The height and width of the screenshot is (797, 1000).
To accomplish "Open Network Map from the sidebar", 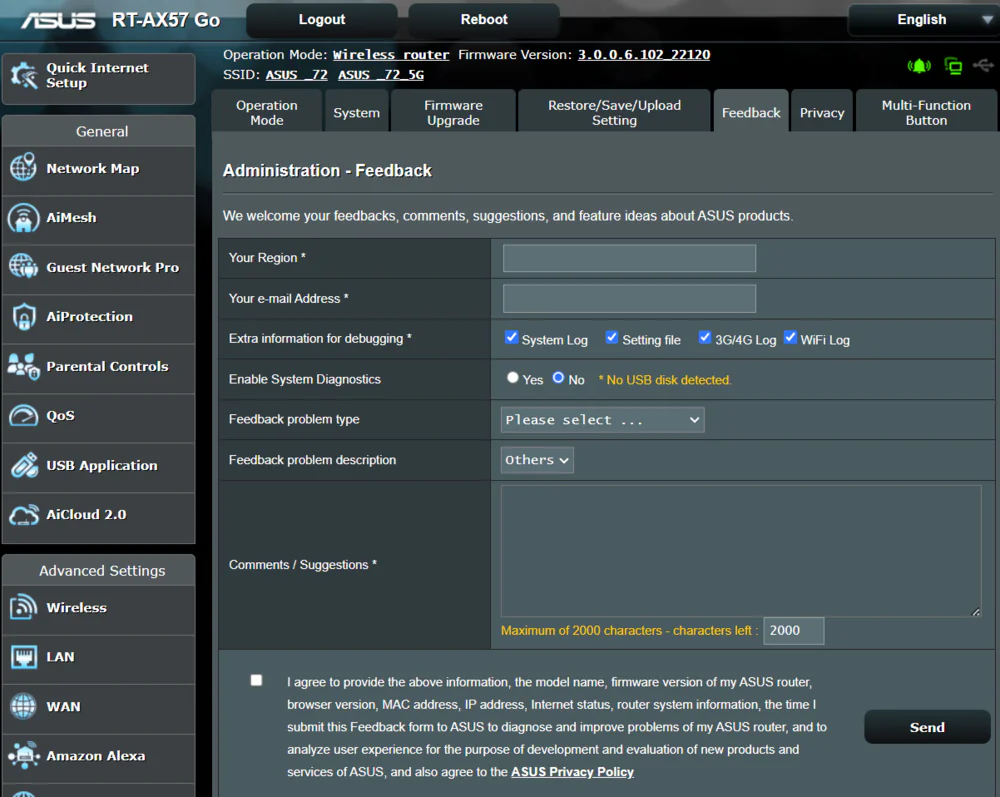I will tap(99, 169).
